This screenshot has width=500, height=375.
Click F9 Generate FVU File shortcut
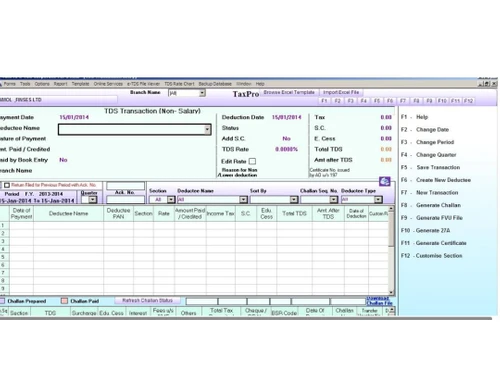(x=432, y=218)
